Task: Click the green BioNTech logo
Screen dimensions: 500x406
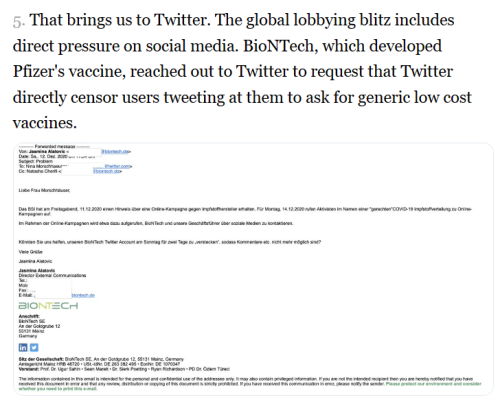Action: (48, 306)
